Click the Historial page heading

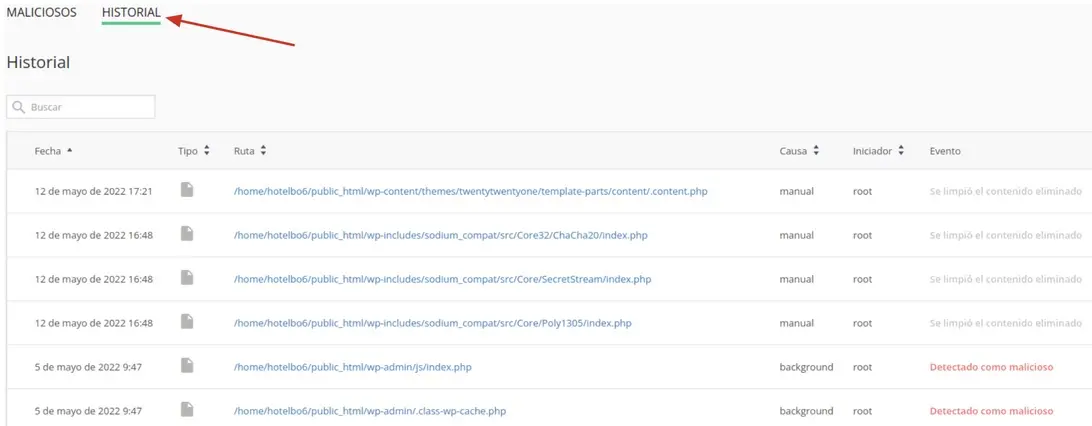(38, 62)
